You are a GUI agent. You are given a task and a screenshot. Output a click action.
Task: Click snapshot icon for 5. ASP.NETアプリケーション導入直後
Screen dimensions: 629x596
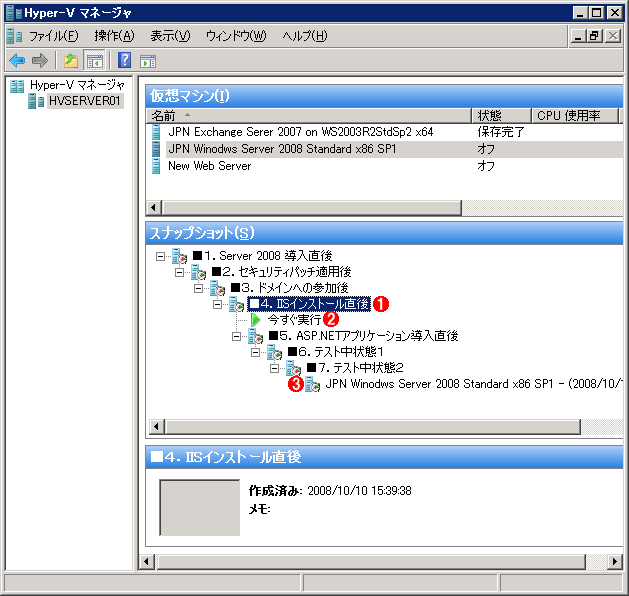[x=255, y=336]
